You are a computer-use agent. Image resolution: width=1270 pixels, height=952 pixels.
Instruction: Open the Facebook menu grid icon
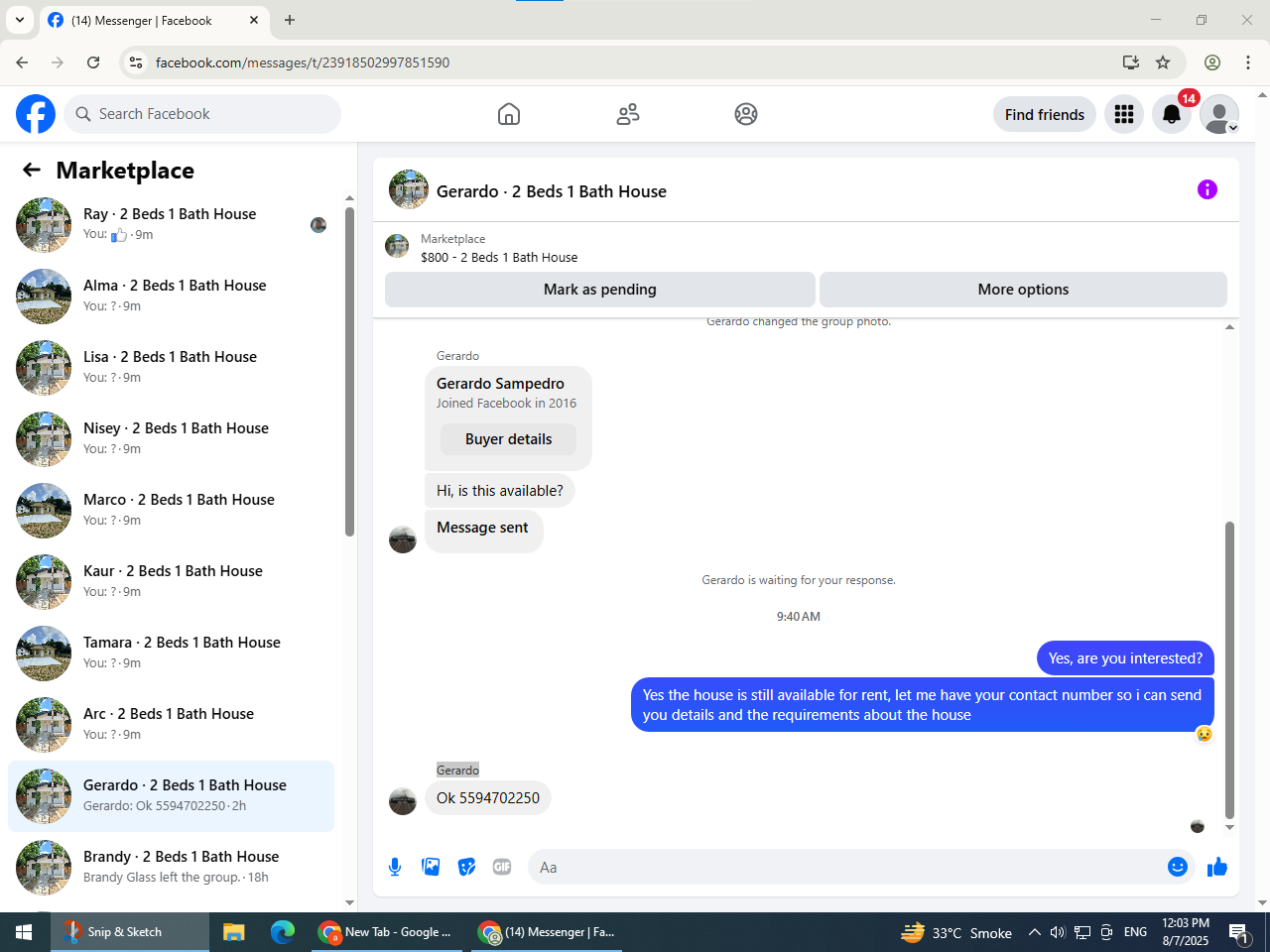tap(1124, 114)
